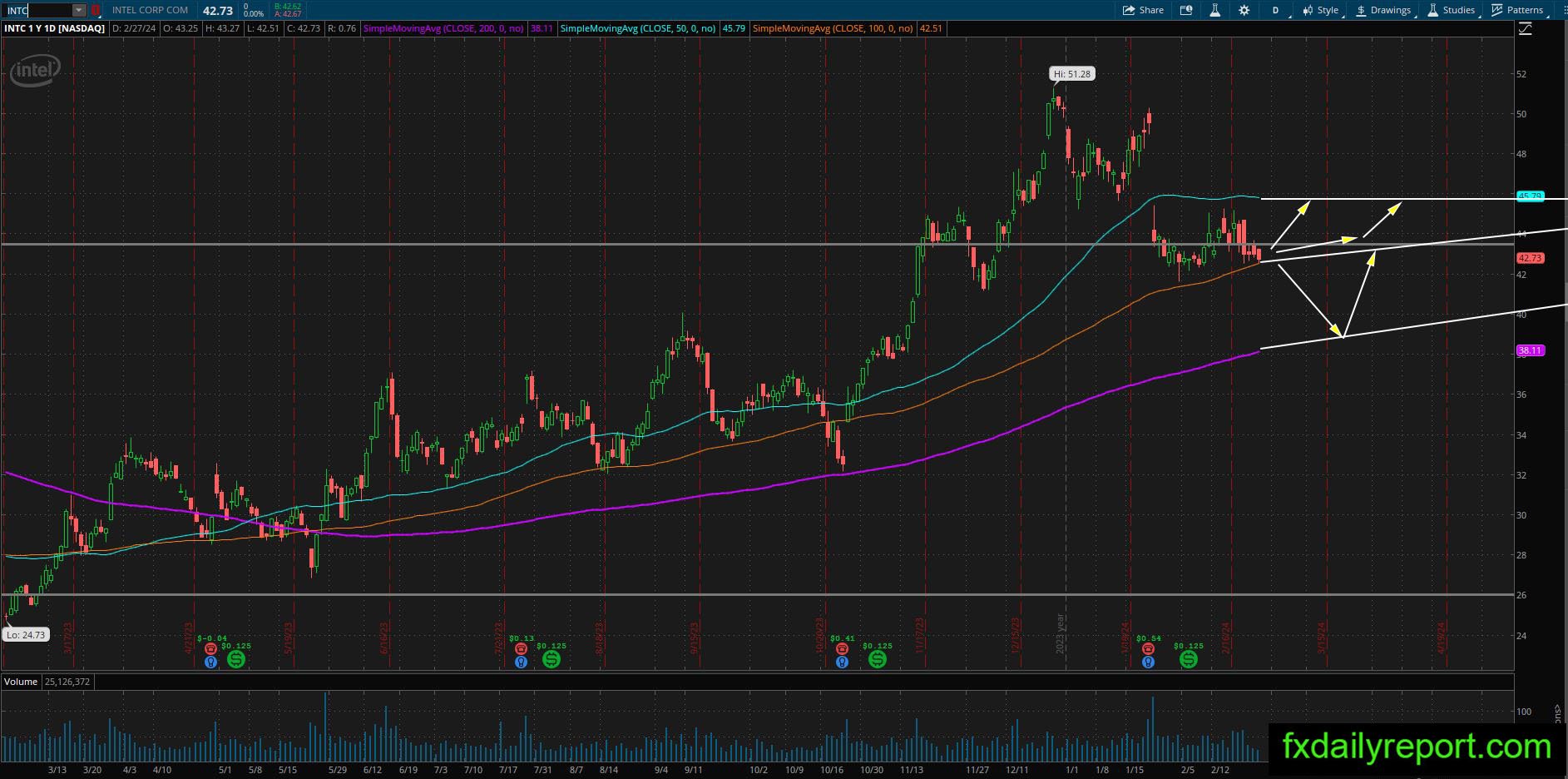Click the Hi: 51.28 price bubble
This screenshot has width=1568, height=779.
coord(1071,74)
